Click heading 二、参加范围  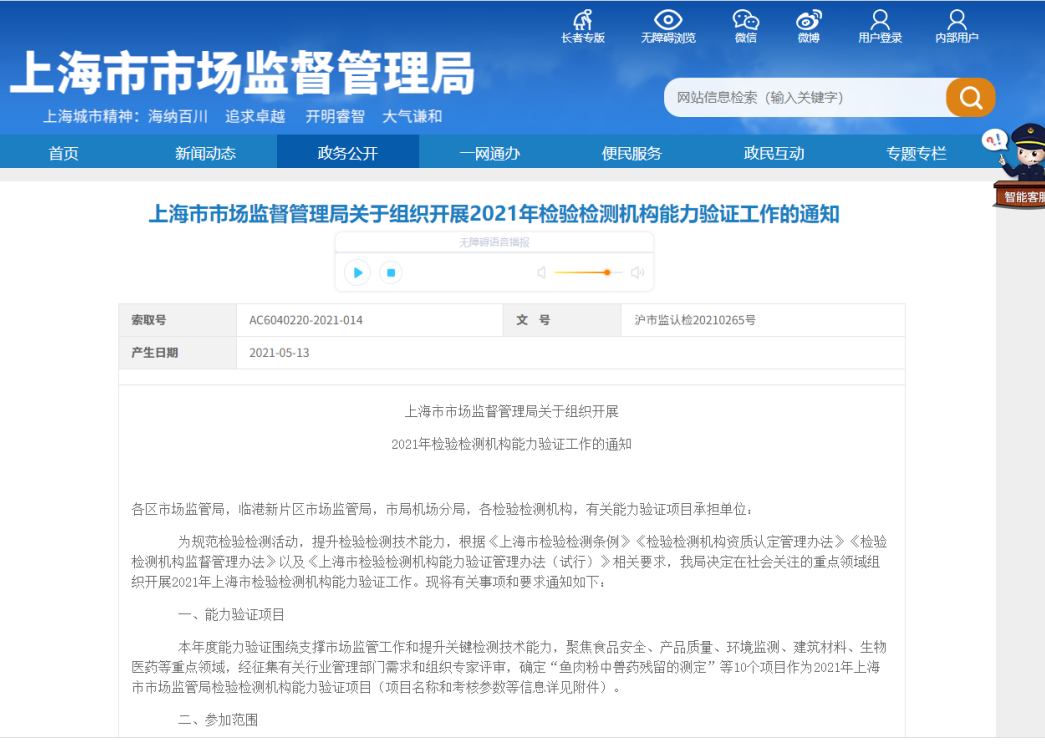218,720
